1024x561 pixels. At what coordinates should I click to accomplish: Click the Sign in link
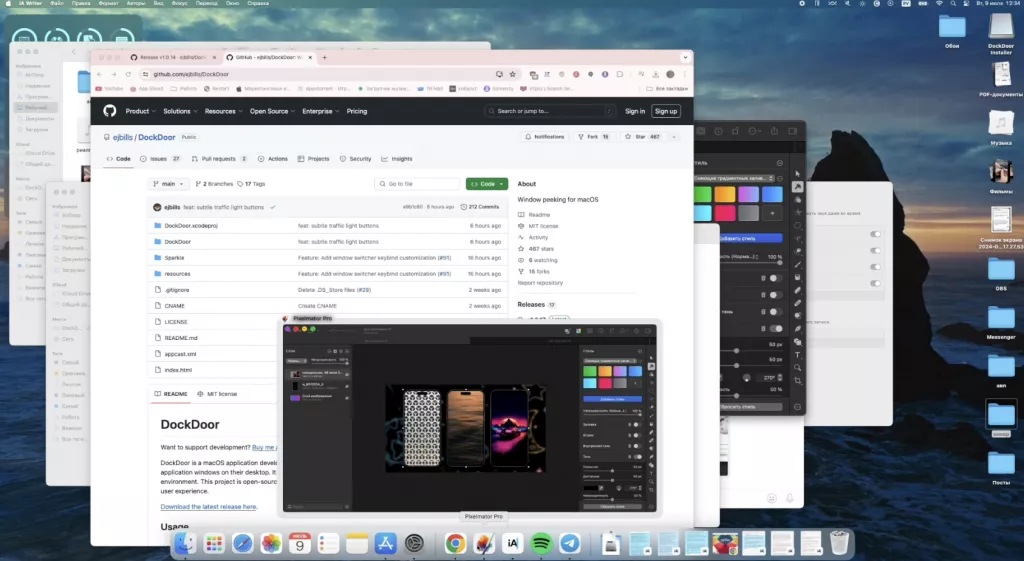click(635, 111)
